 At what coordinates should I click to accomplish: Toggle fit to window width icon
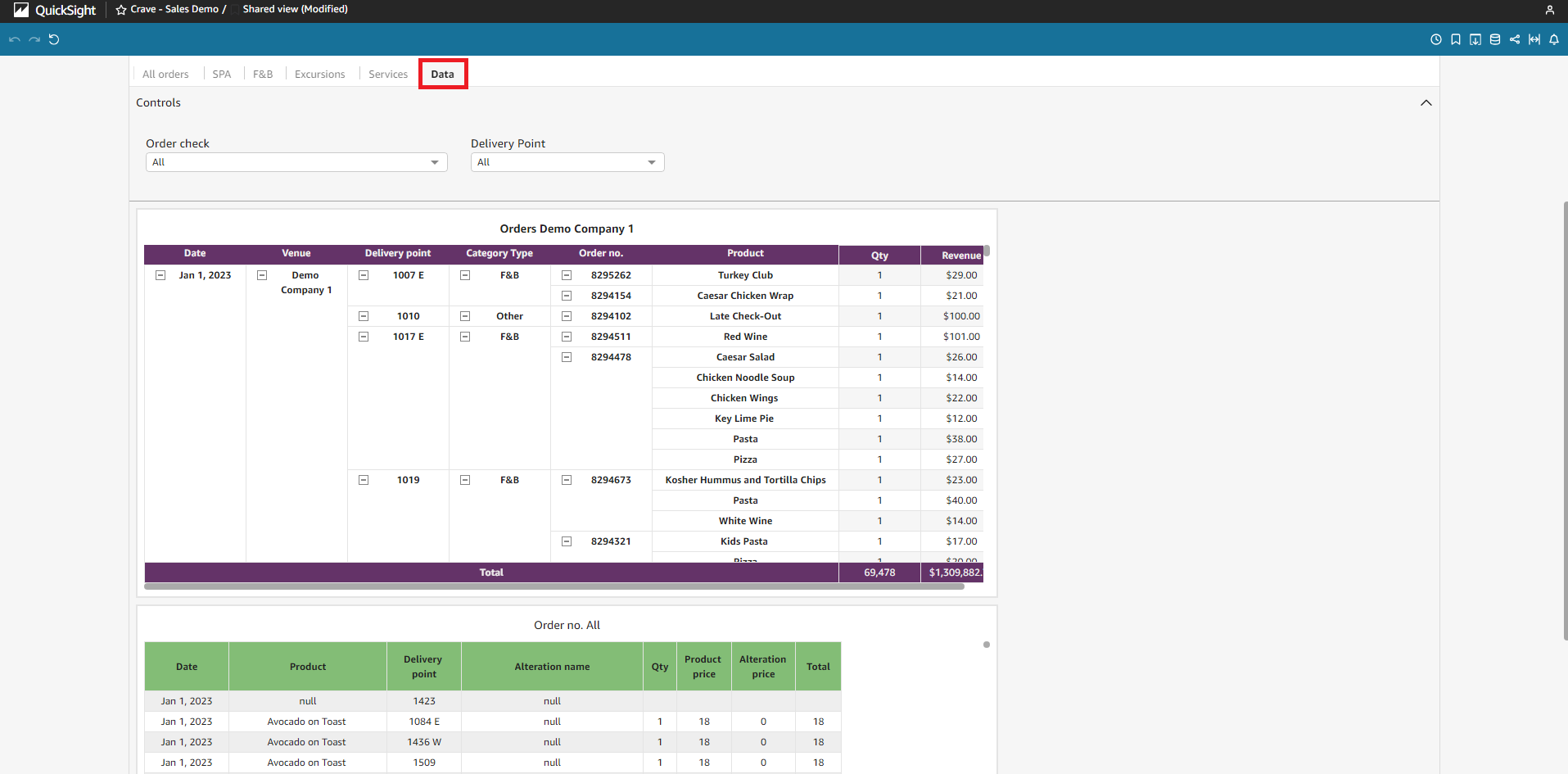(x=1534, y=39)
